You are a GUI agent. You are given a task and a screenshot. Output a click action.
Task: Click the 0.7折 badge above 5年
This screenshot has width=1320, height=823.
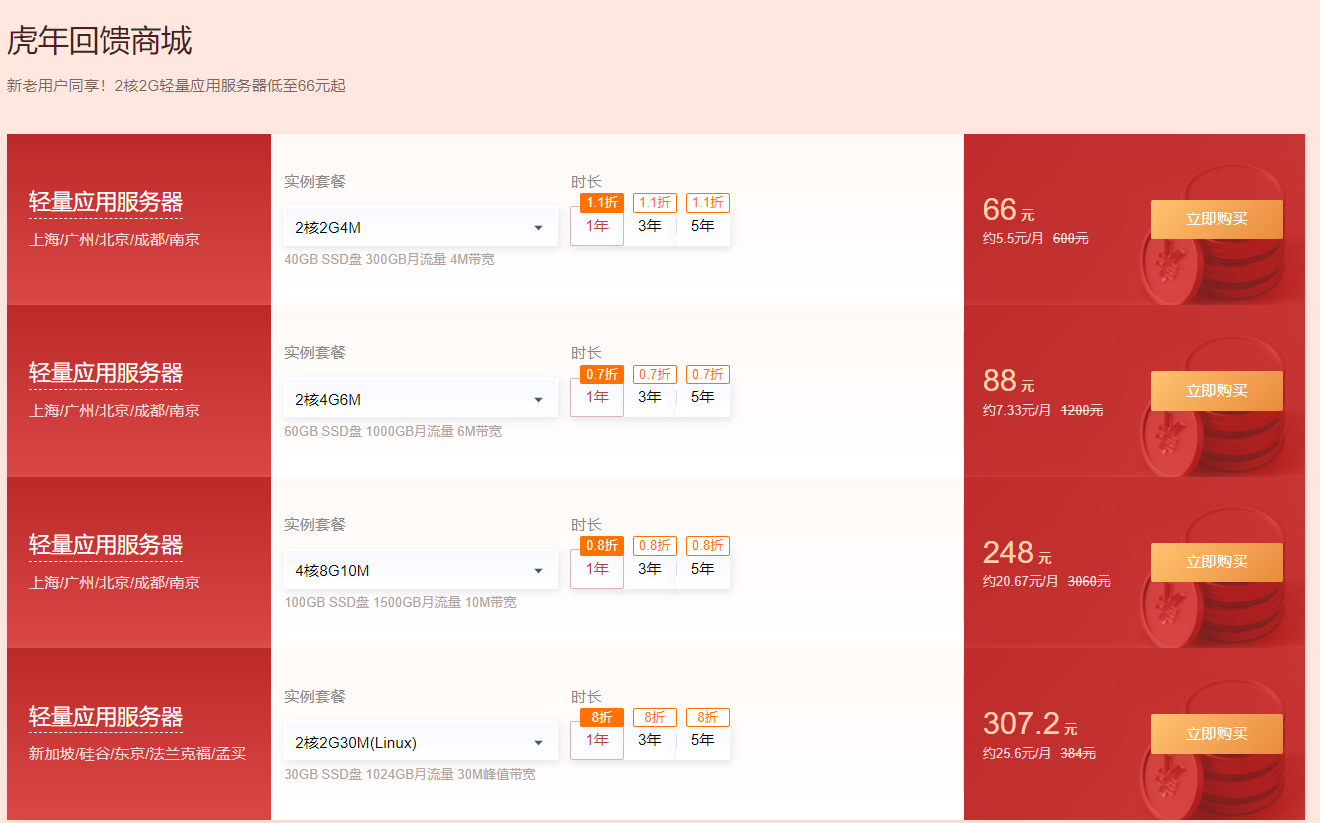coord(707,375)
